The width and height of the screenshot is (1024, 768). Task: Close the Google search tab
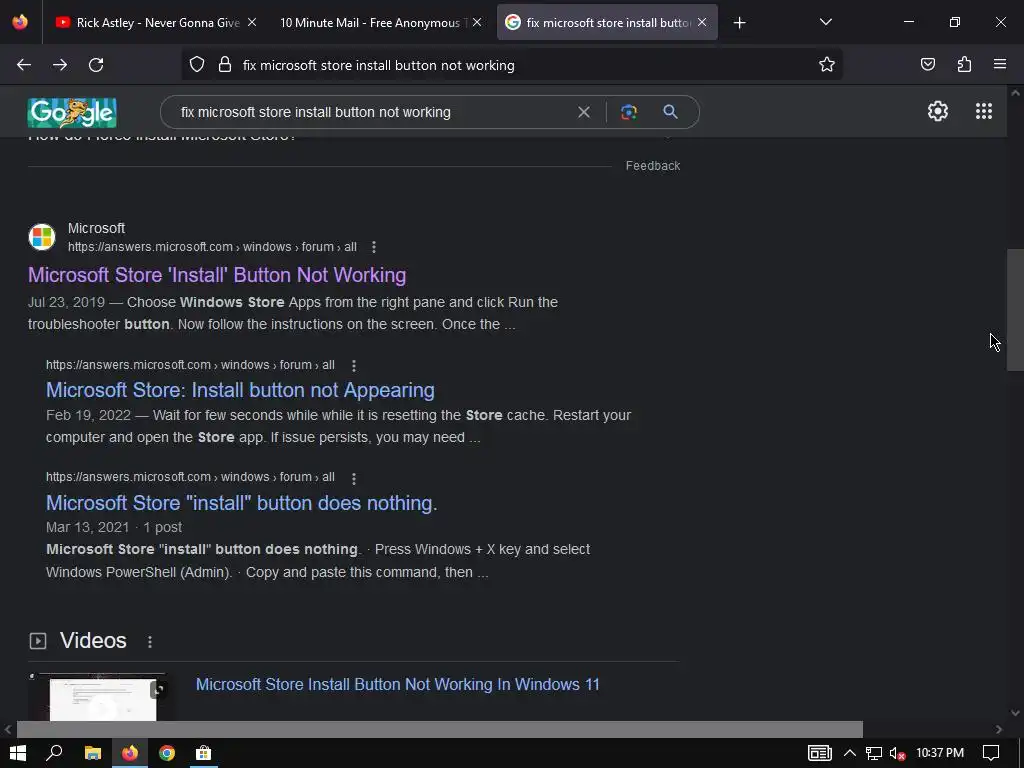pos(701,22)
